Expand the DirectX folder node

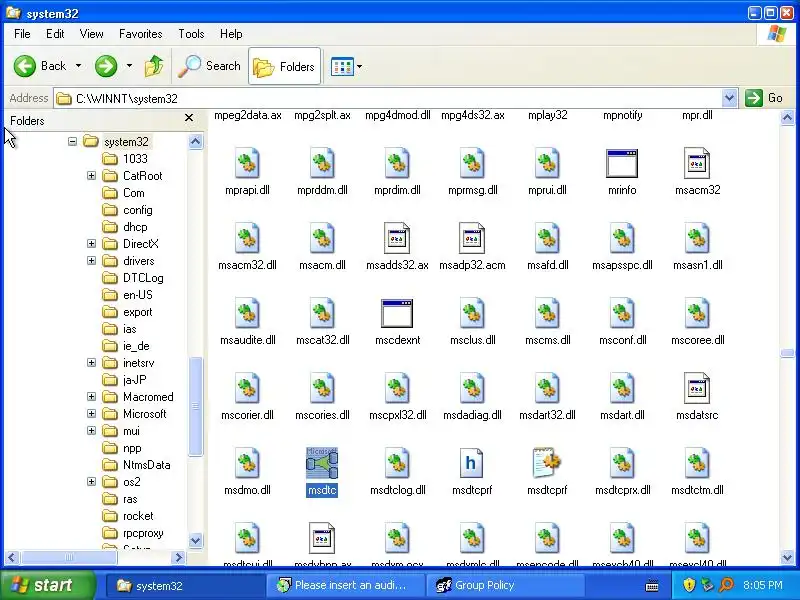coord(91,243)
